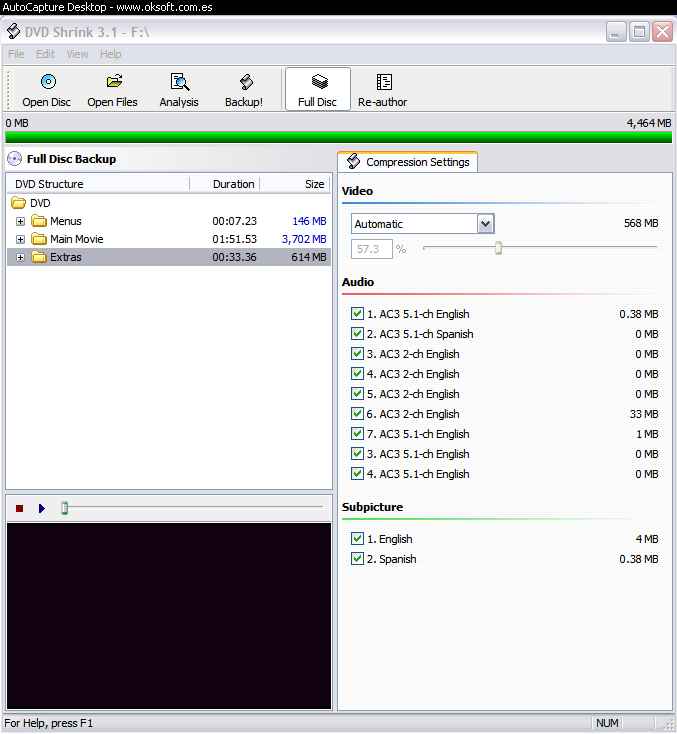This screenshot has height=734, width=677.
Task: Click the video size 568 MB value
Action: (641, 223)
